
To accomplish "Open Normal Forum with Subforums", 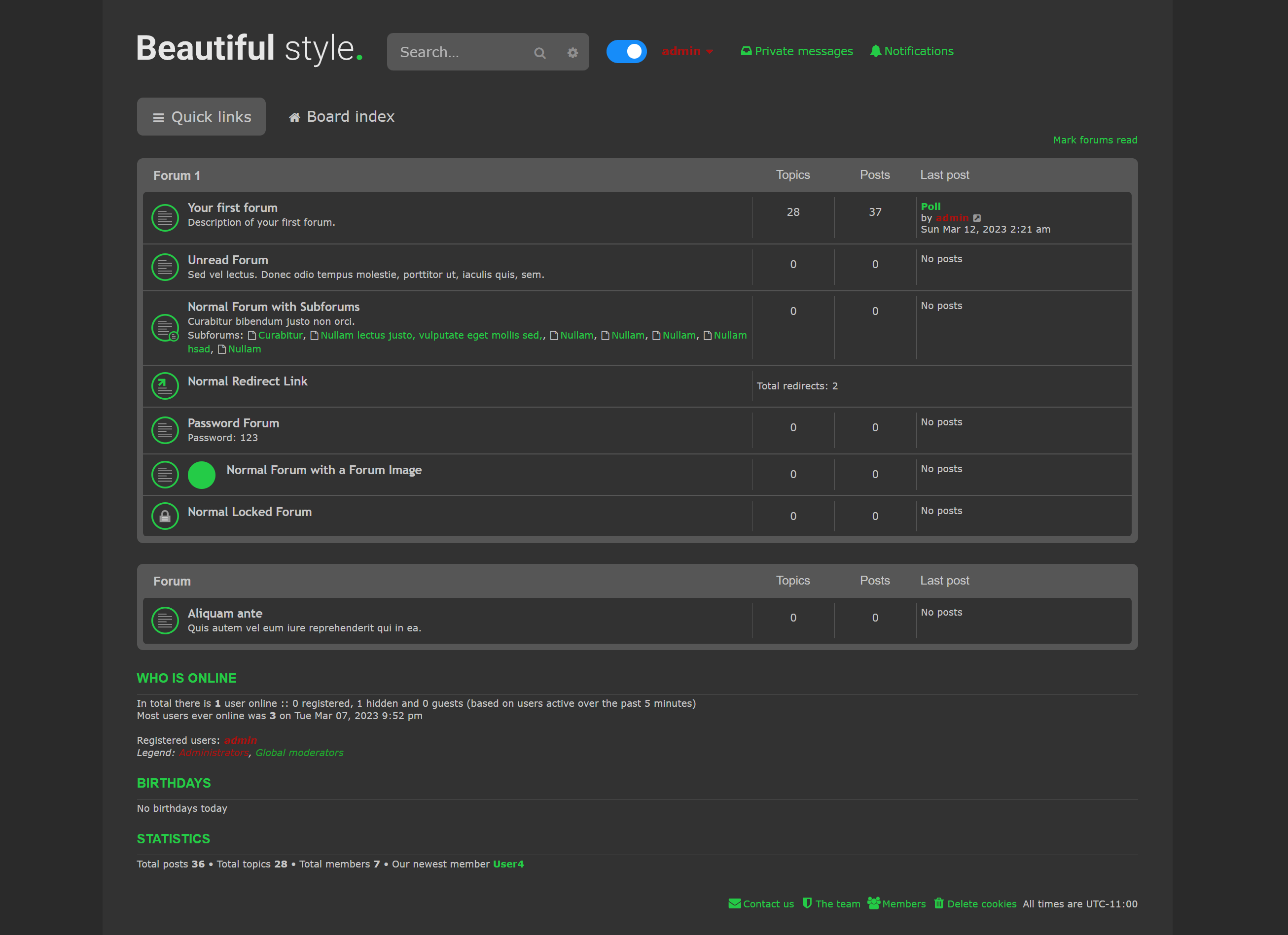I will click(274, 307).
